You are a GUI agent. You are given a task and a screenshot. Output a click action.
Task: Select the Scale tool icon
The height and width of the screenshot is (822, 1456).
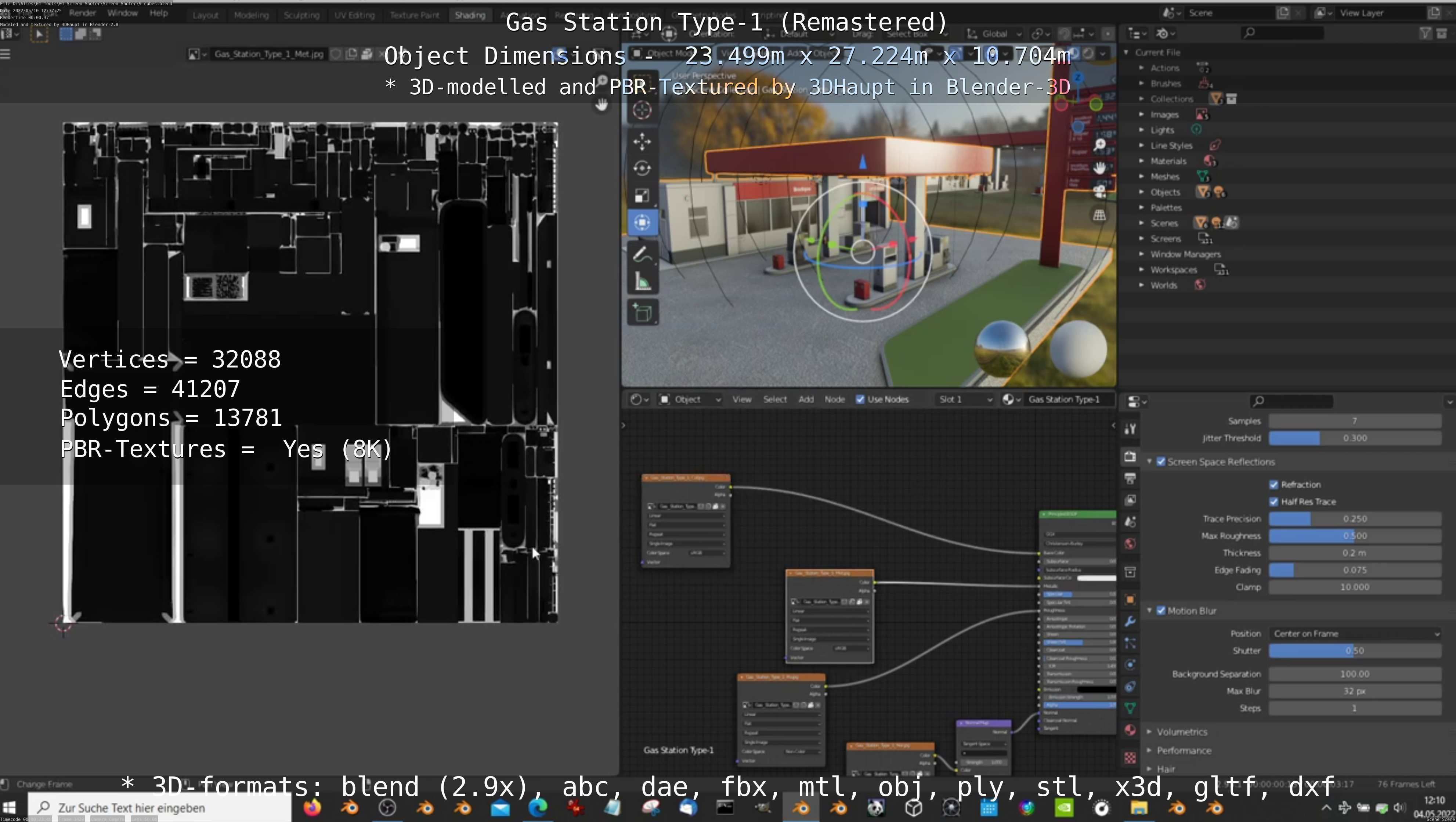click(x=642, y=195)
